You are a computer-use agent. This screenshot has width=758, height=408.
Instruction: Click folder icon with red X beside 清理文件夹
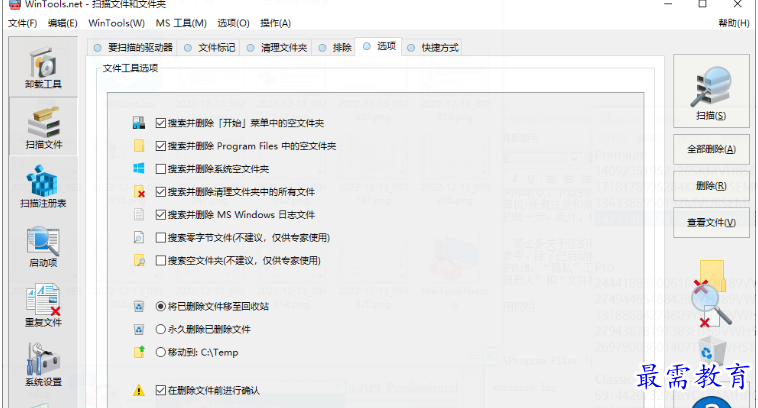coord(139,191)
